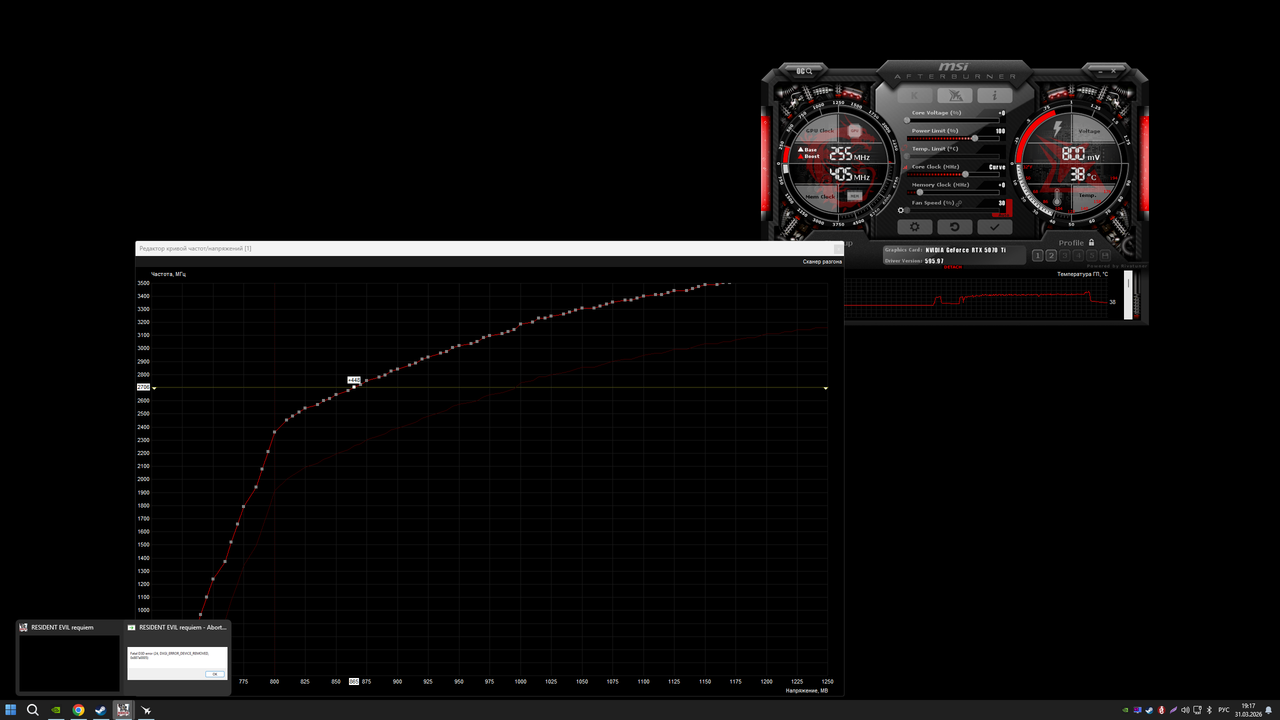The width and height of the screenshot is (1280, 720).
Task: Select RESIDENT EVIL requiem Abort thumbnail
Action: [x=177, y=657]
